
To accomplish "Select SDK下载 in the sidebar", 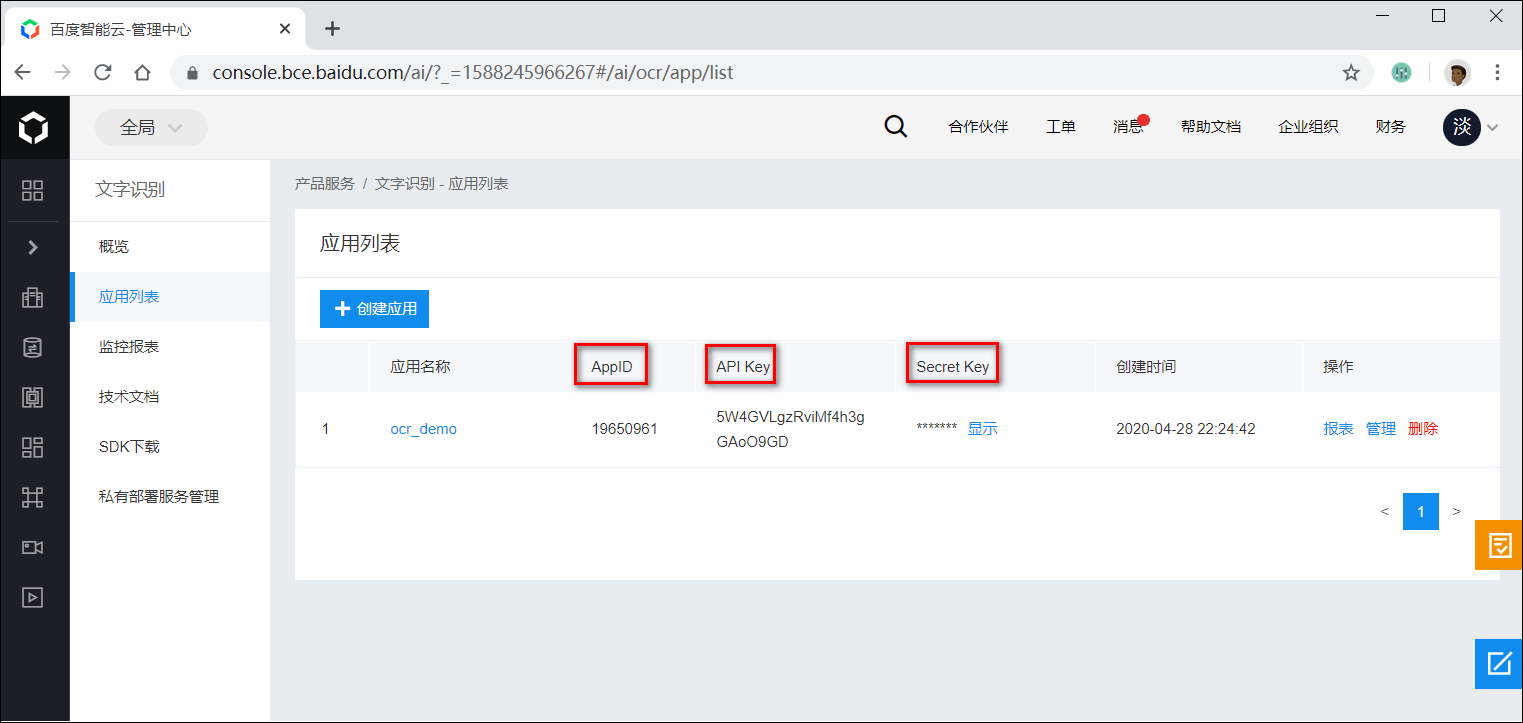I will tap(170, 447).
